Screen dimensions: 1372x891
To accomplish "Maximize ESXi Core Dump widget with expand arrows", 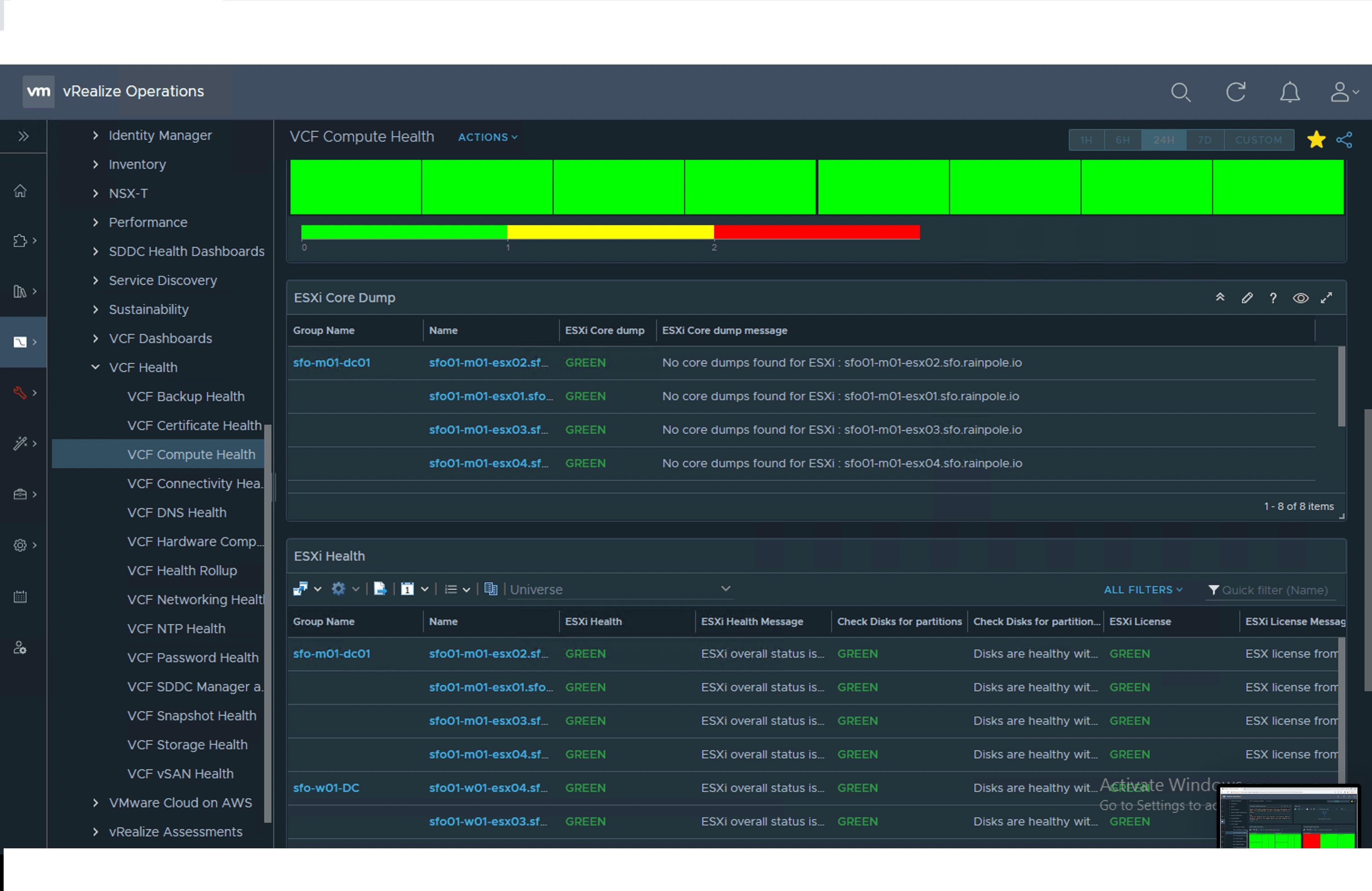I will coord(1327,298).
